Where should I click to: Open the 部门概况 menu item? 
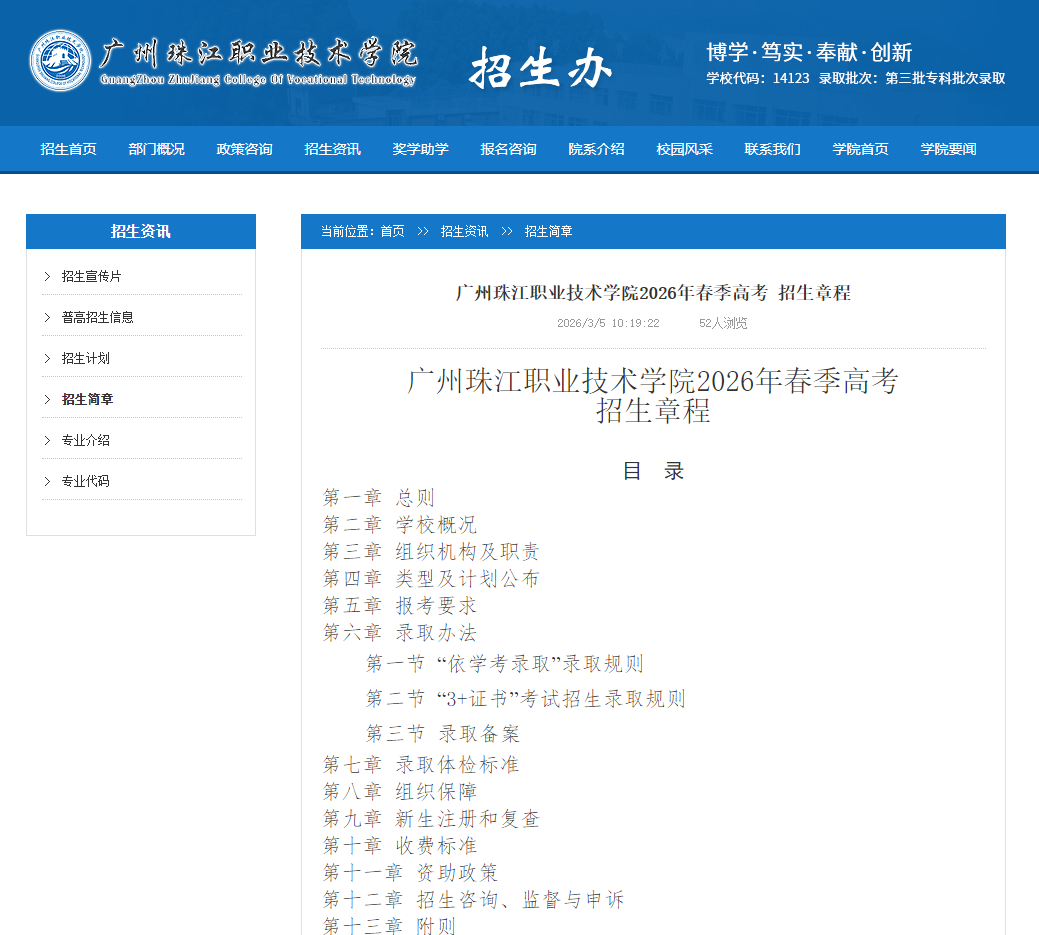156,148
